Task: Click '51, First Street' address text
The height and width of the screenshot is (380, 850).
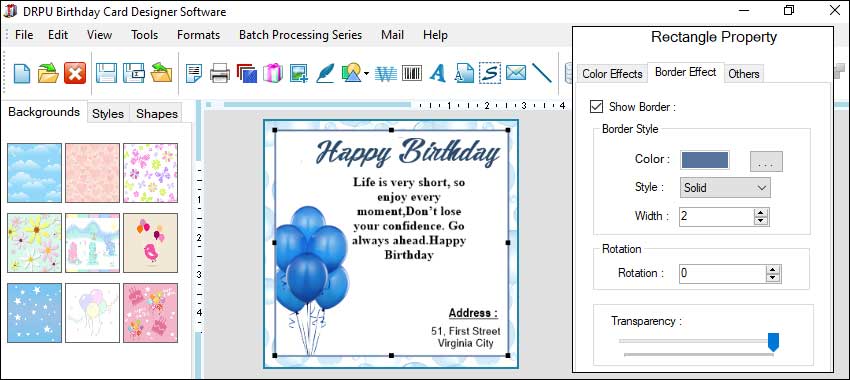Action: point(466,331)
